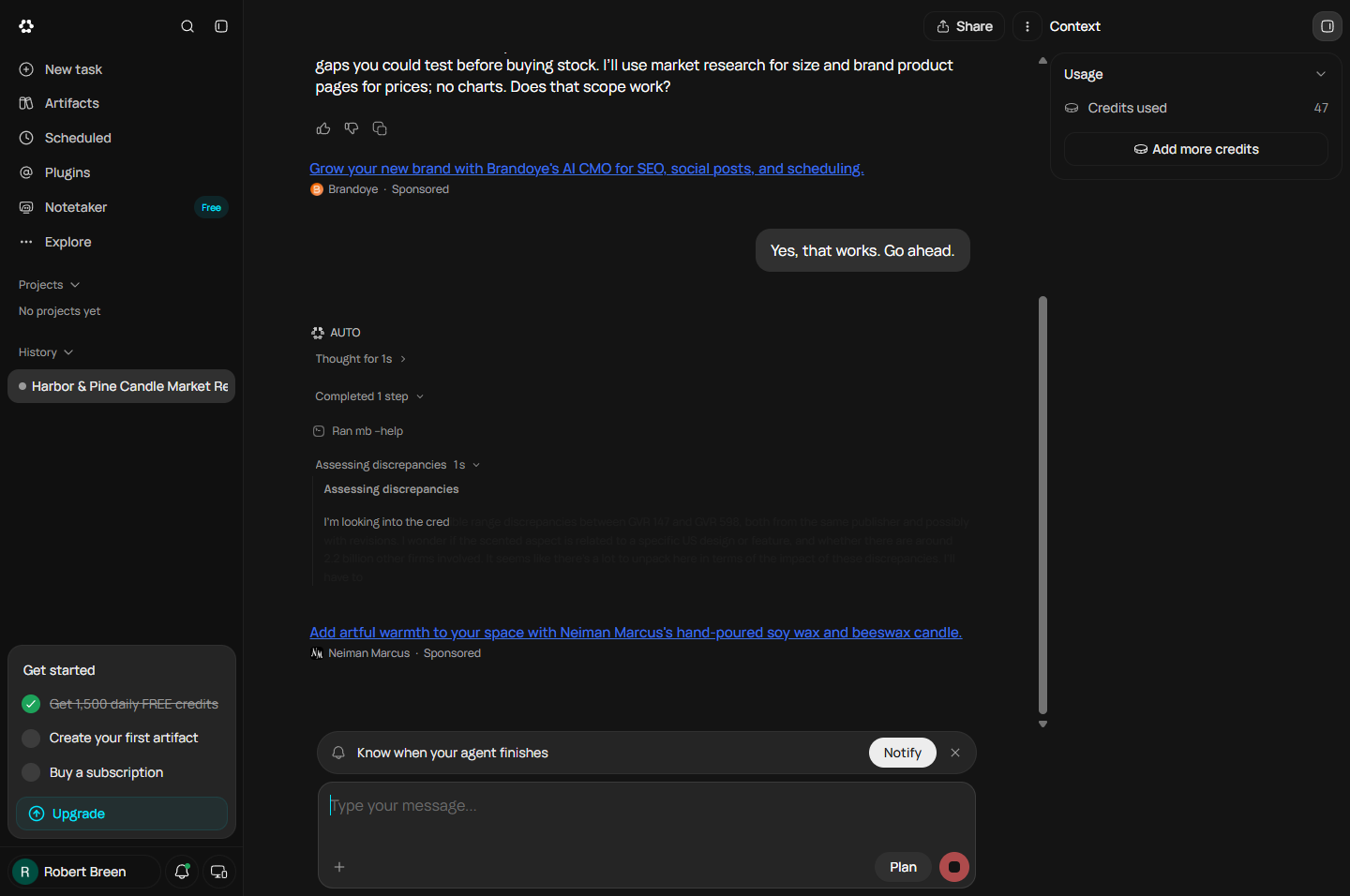Screen dimensions: 1350x896
Task: Start a New task
Action: pyautogui.click(x=122, y=69)
